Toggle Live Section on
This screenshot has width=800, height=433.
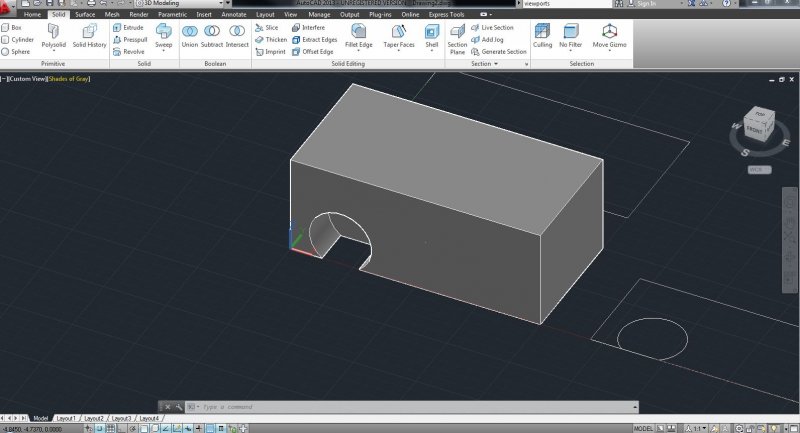pyautogui.click(x=492, y=28)
